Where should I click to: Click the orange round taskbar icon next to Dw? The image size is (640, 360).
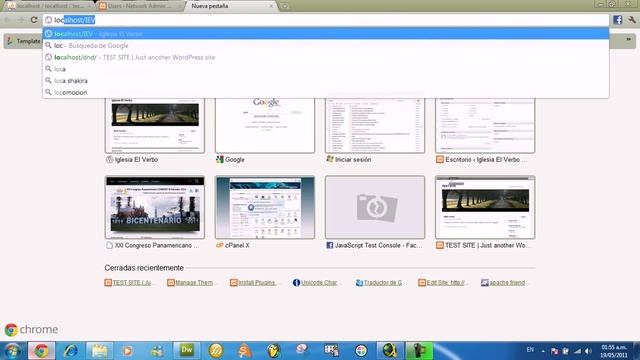[x=216, y=351]
